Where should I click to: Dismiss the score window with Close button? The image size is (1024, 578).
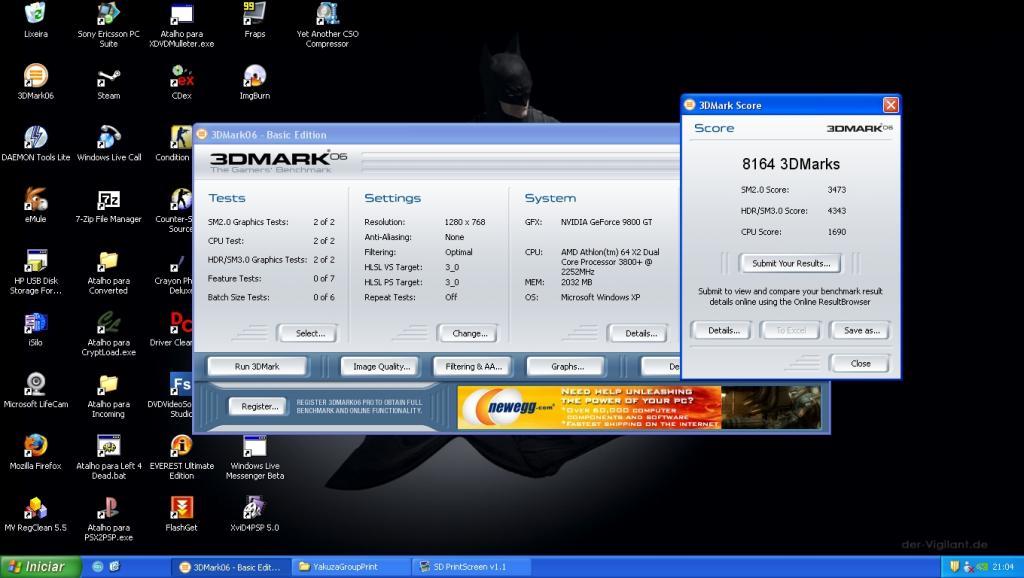coord(860,363)
